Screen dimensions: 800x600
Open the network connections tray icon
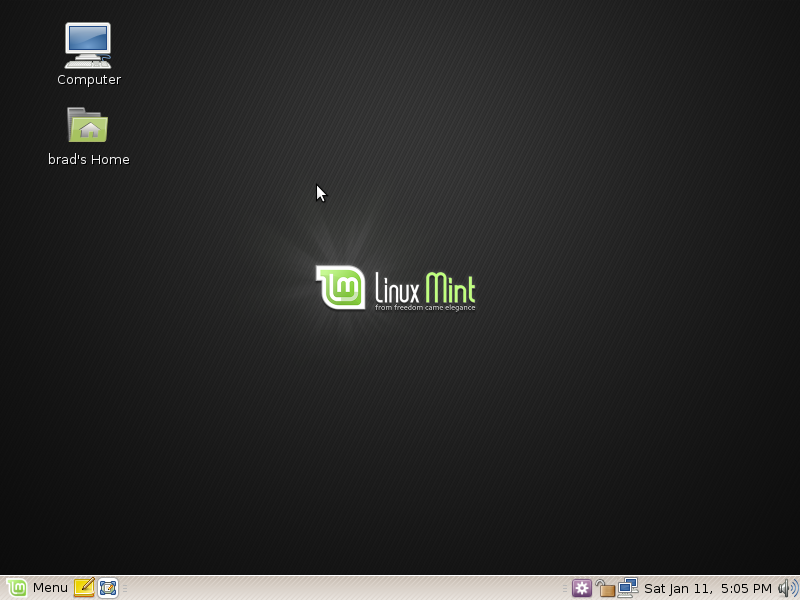tap(628, 588)
